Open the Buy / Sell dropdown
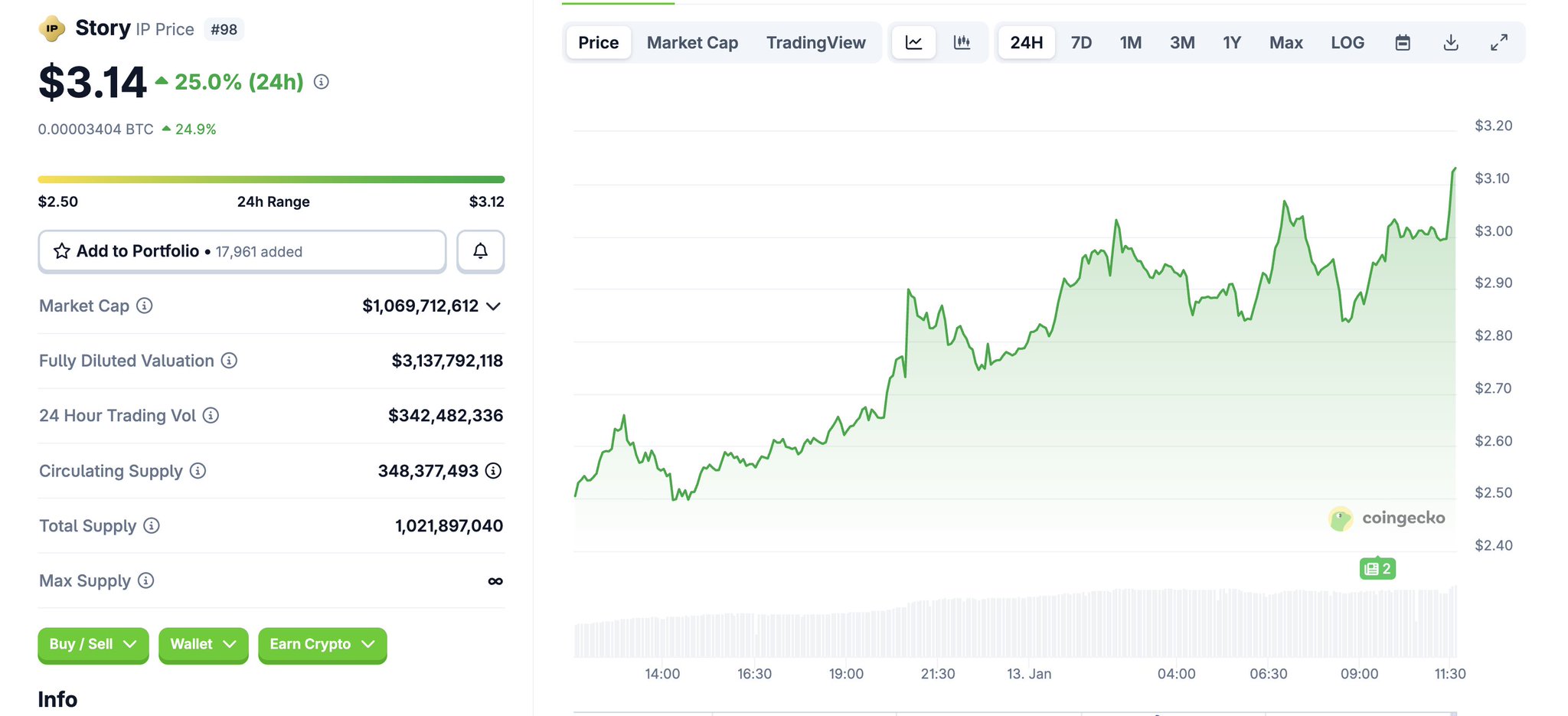The image size is (1568, 716). (93, 644)
